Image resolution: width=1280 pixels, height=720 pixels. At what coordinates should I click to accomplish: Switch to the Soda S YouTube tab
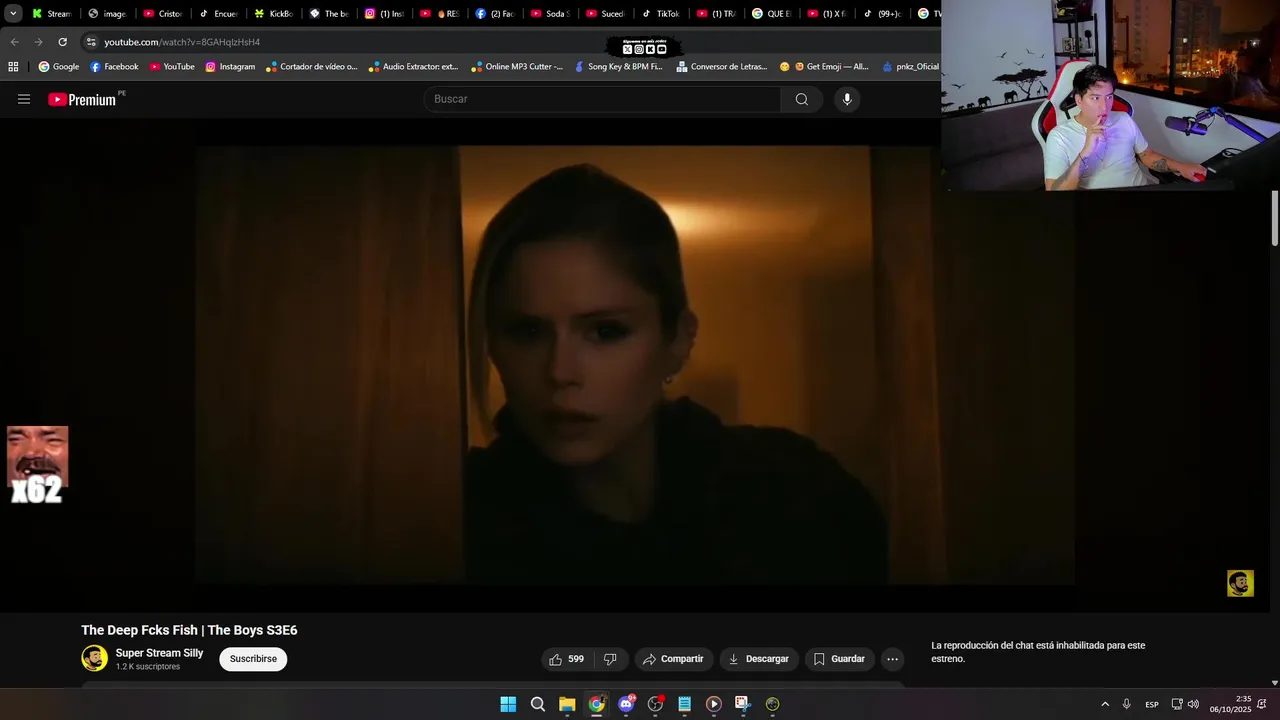[x=549, y=14]
